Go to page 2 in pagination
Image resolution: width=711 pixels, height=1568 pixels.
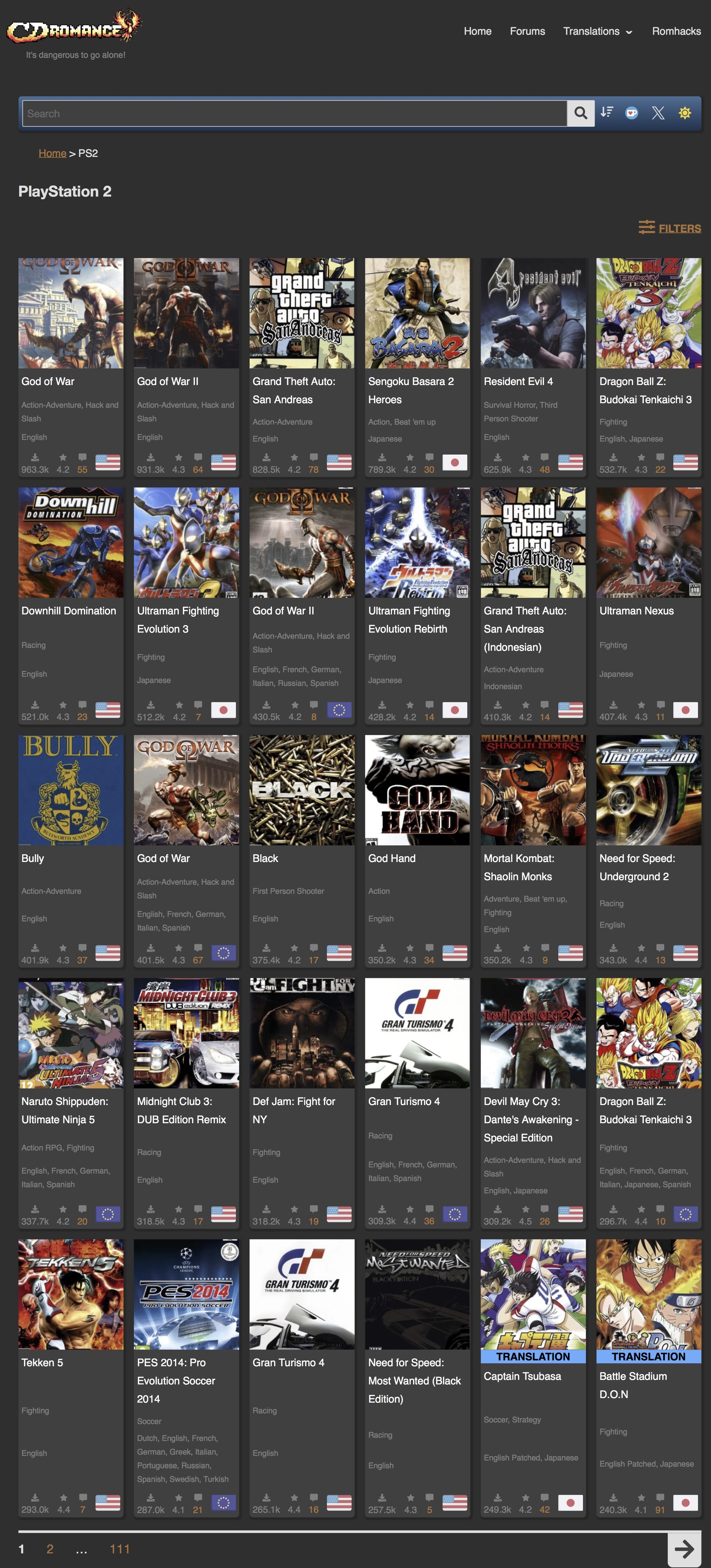pos(50,1549)
